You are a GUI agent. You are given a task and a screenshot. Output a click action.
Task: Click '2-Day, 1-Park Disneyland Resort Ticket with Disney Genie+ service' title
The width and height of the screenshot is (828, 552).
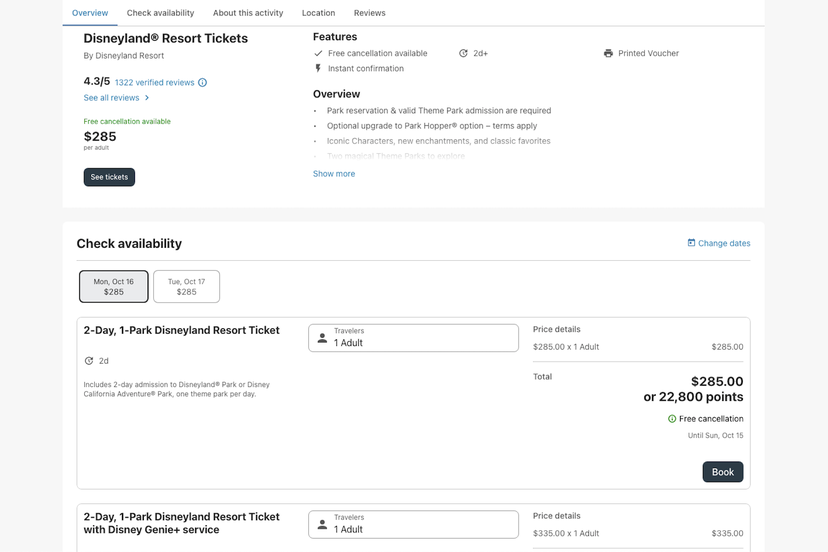pos(181,523)
